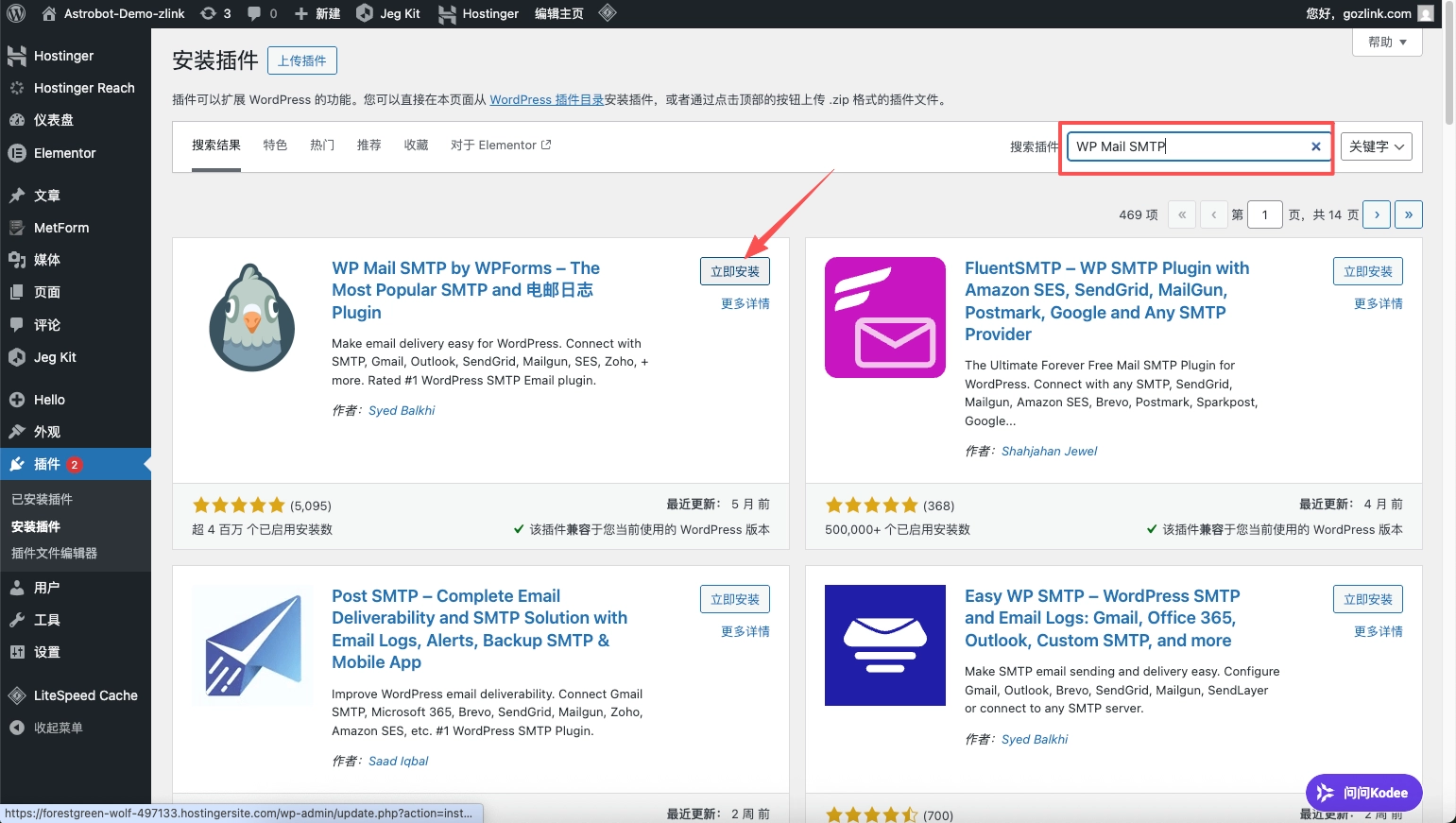
Task: Open Hello sidebar menu
Action: pos(76,400)
